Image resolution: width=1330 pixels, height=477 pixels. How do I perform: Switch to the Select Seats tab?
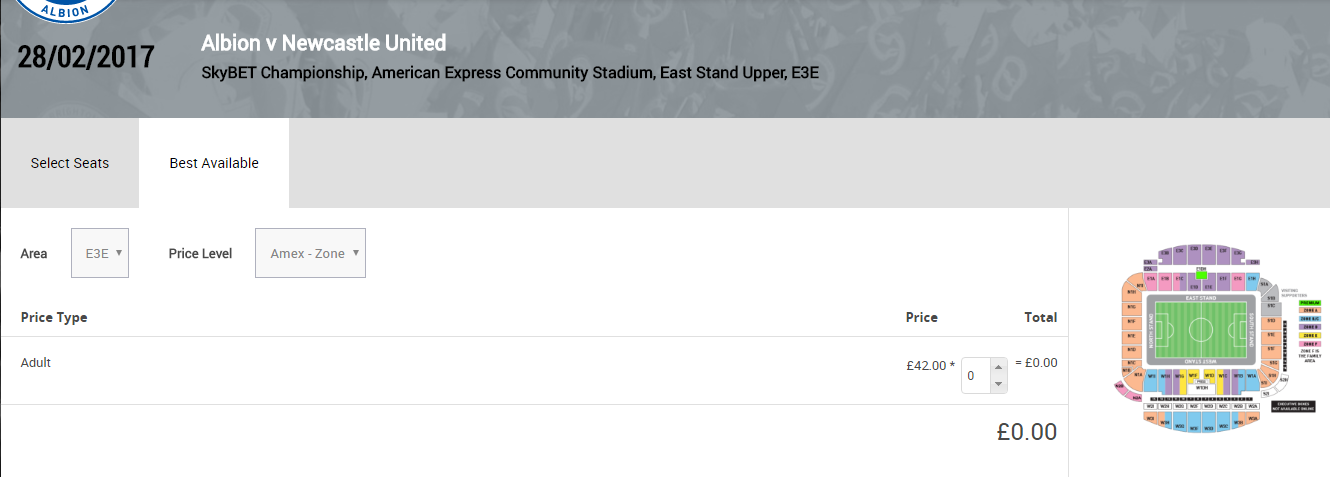pos(70,163)
